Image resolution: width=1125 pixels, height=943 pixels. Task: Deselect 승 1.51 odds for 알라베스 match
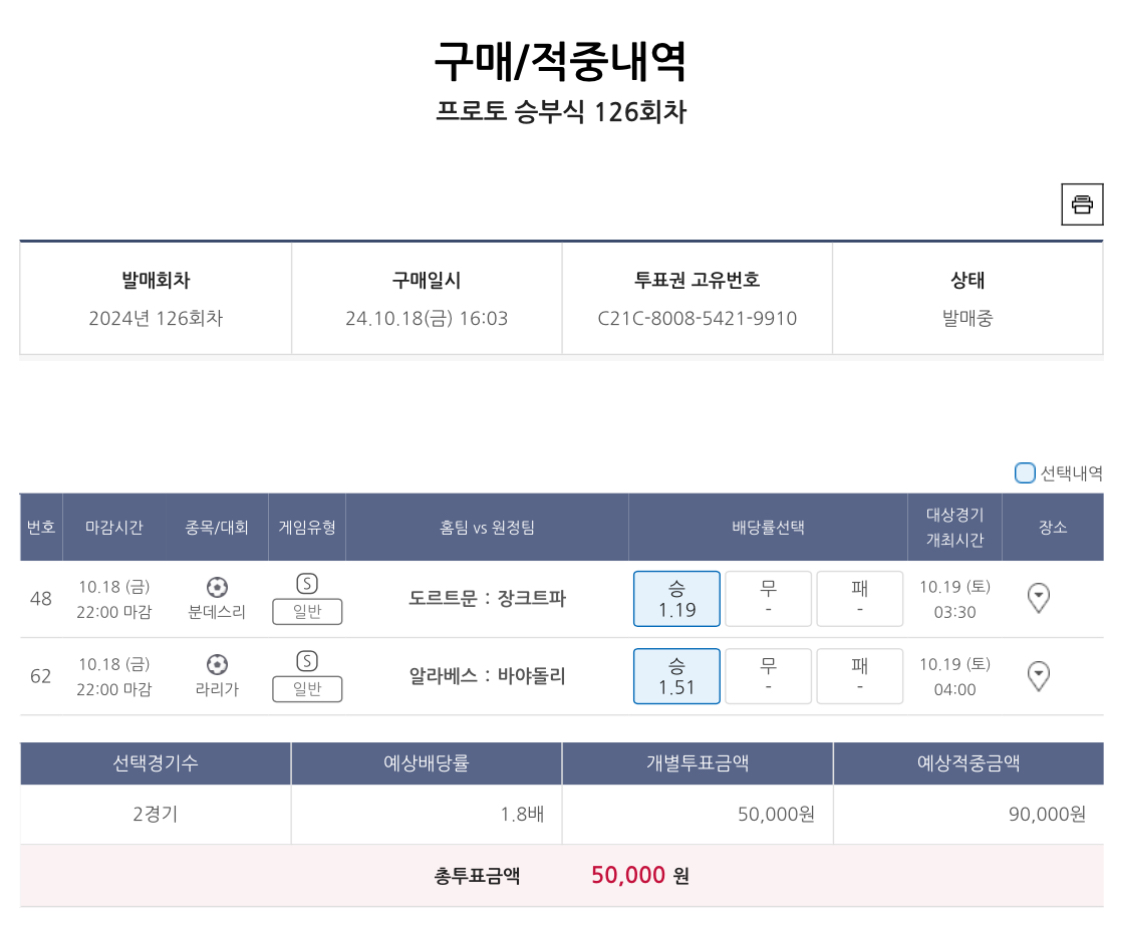pyautogui.click(x=676, y=676)
